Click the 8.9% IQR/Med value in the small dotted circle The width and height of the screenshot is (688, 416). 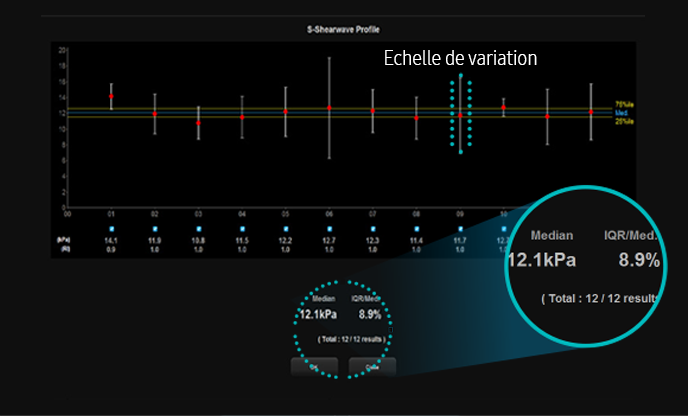point(370,314)
